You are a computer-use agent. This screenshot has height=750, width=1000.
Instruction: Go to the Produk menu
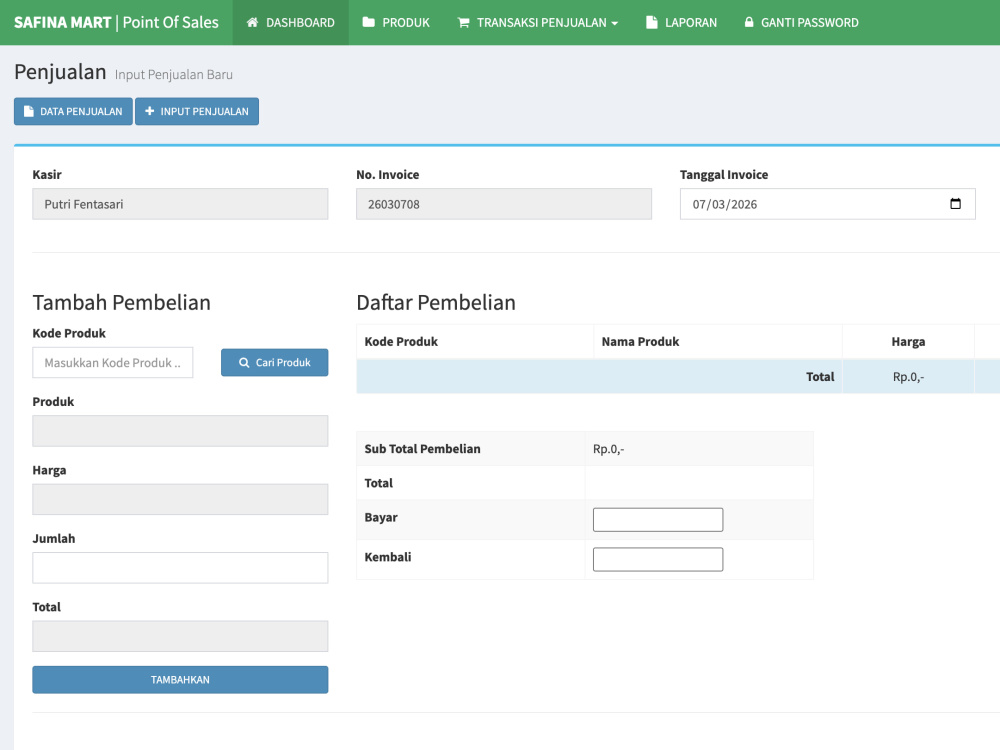tap(396, 22)
